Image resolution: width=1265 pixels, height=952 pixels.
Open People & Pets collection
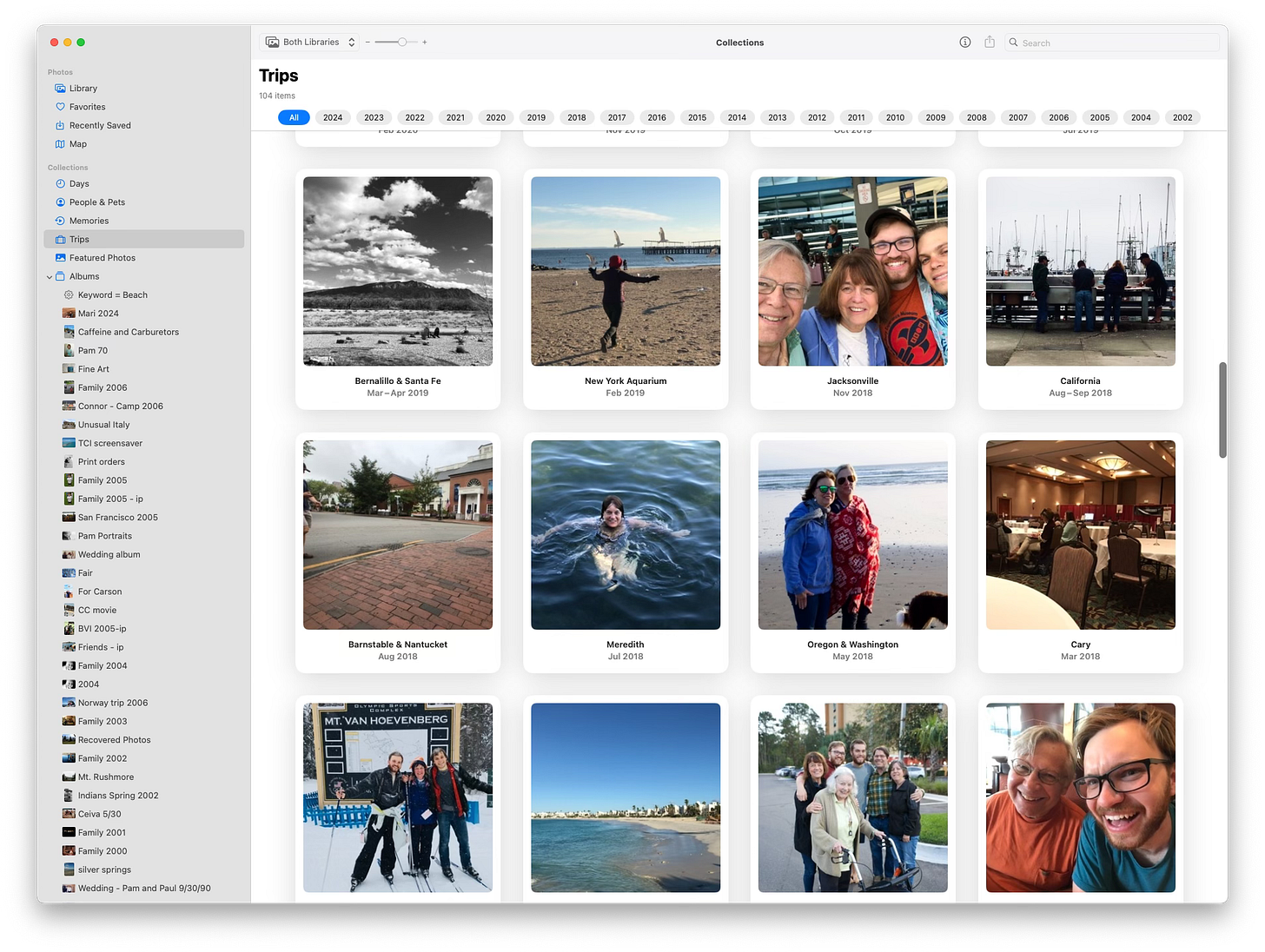96,202
